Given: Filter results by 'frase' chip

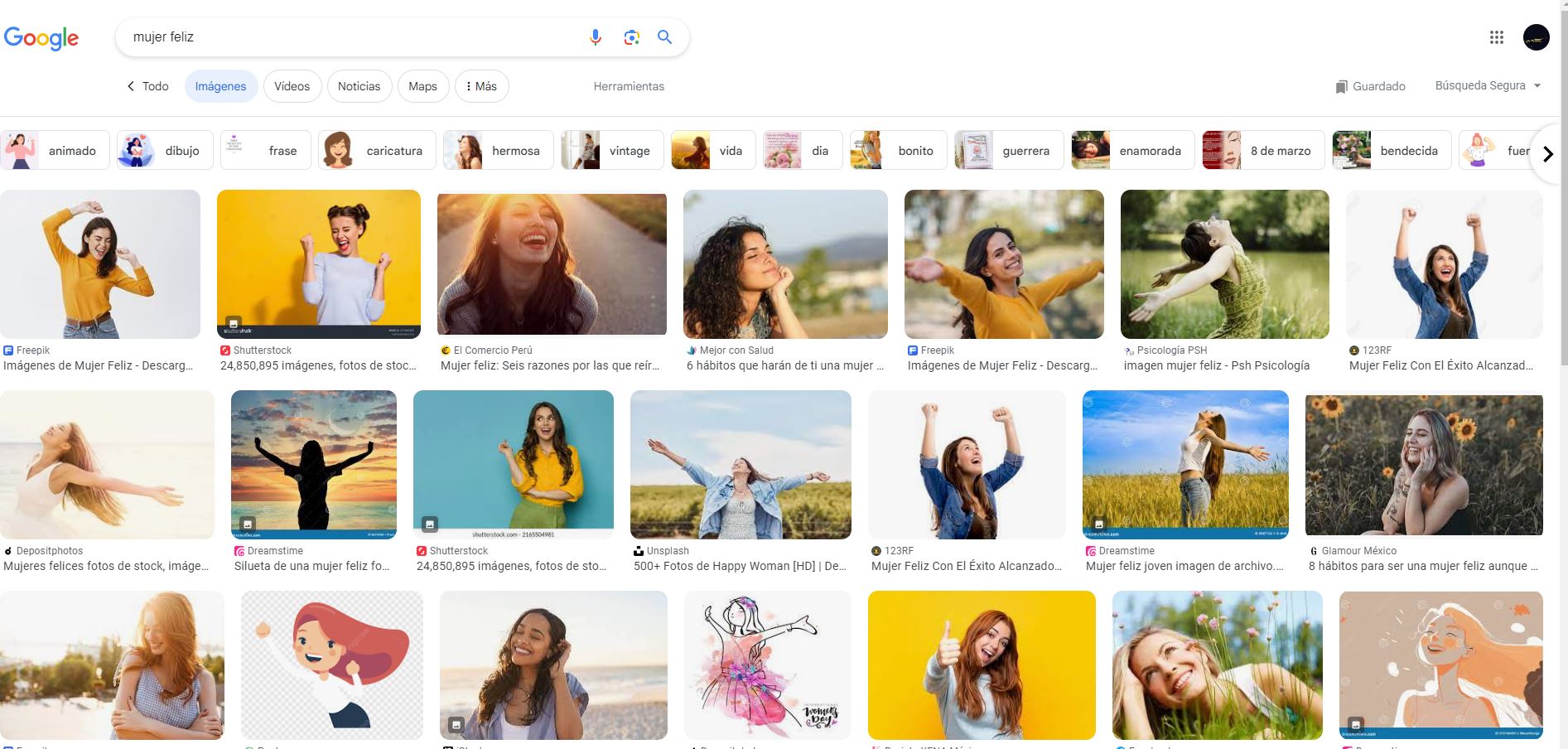Looking at the screenshot, I should coord(266,151).
